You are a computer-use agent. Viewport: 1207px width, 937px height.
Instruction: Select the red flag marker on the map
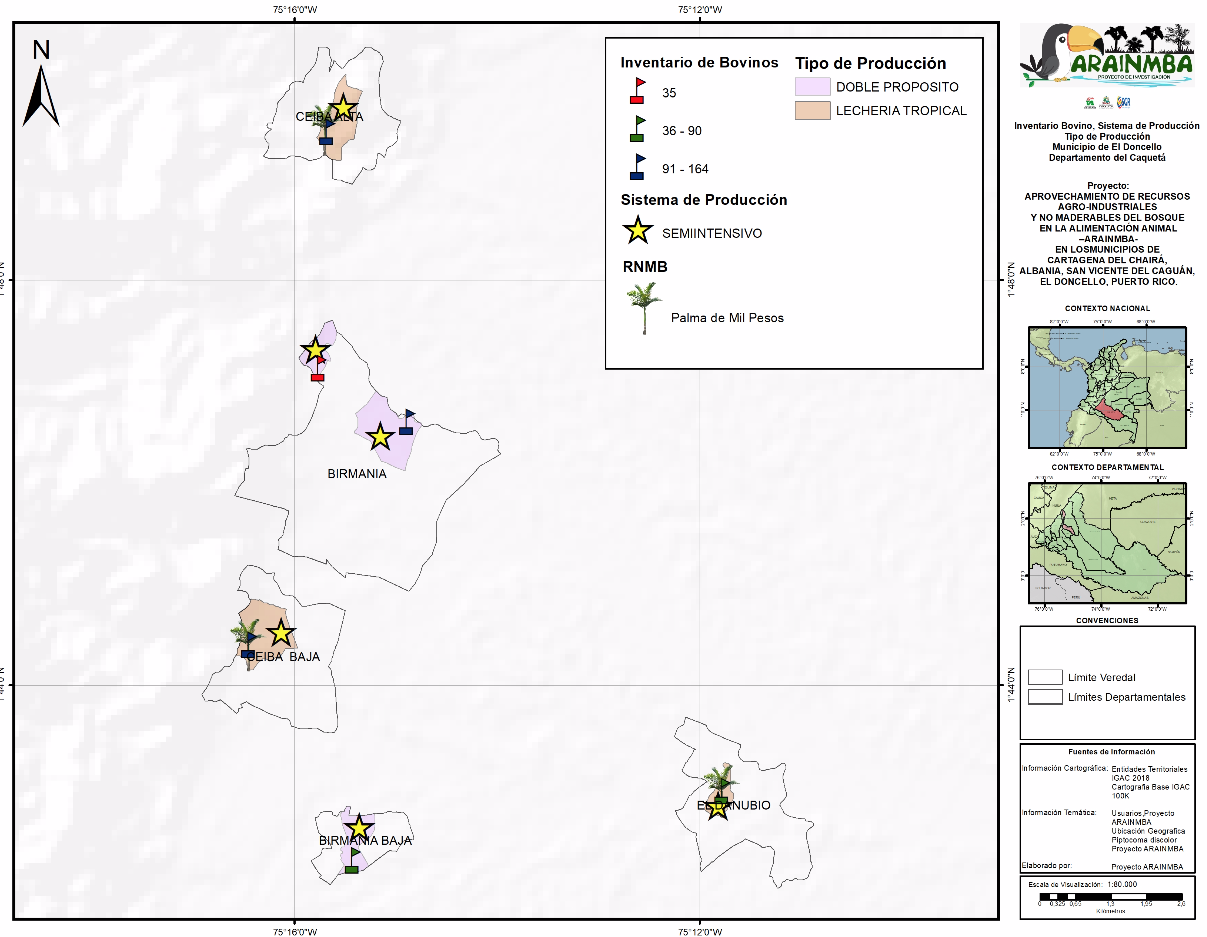click(x=318, y=369)
